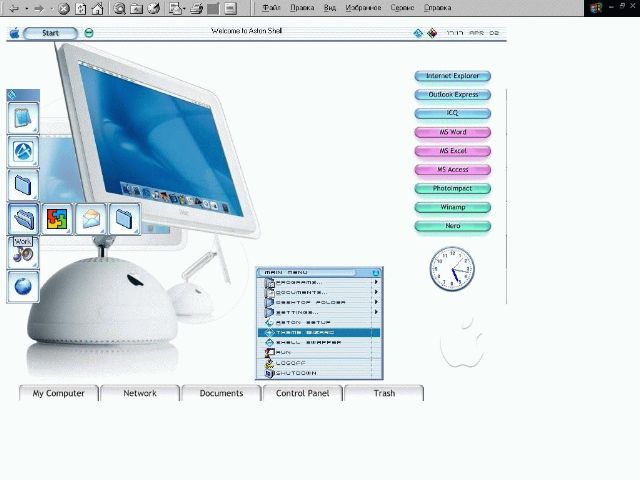
Task: Launch Internet Explorer button
Action: pos(453,76)
